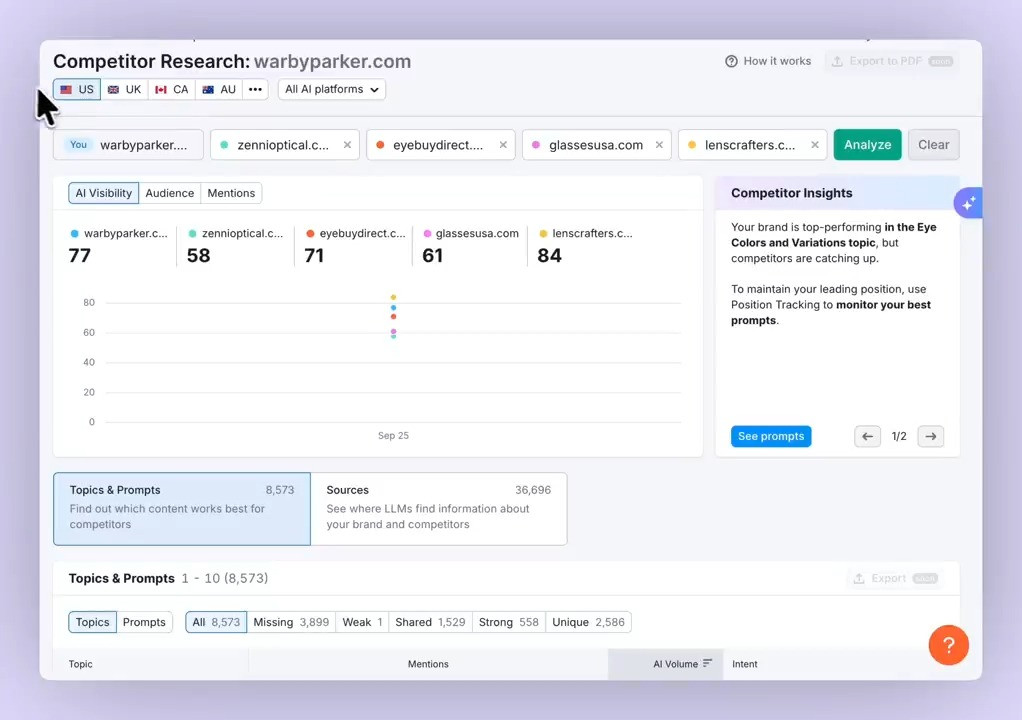The image size is (1022, 720).
Task: Click the How it works help icon
Action: (x=731, y=61)
